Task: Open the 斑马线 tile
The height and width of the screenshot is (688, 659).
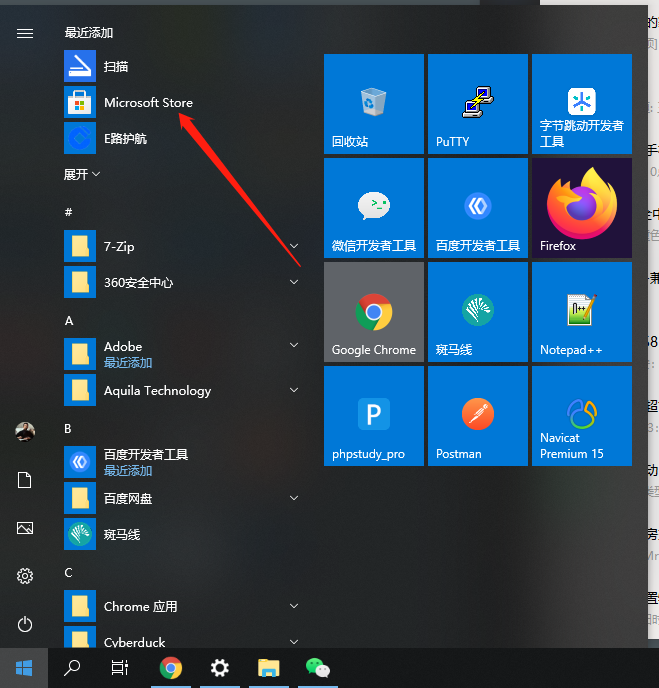Action: coord(478,312)
